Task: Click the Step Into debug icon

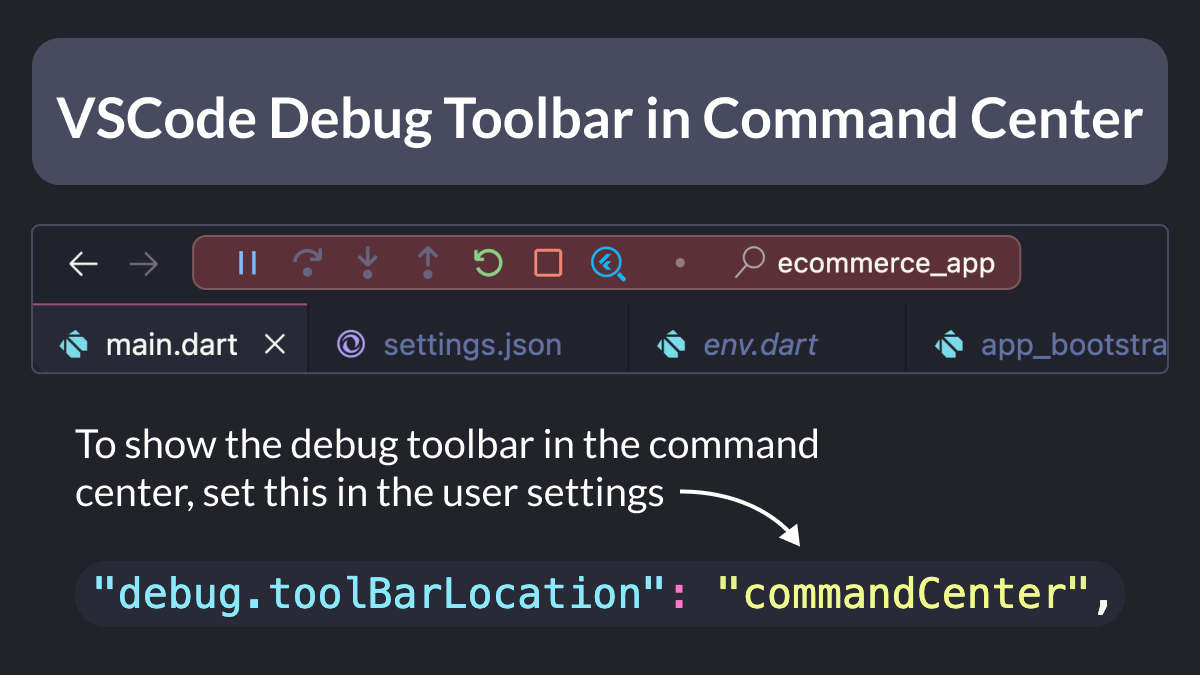Action: click(x=368, y=263)
